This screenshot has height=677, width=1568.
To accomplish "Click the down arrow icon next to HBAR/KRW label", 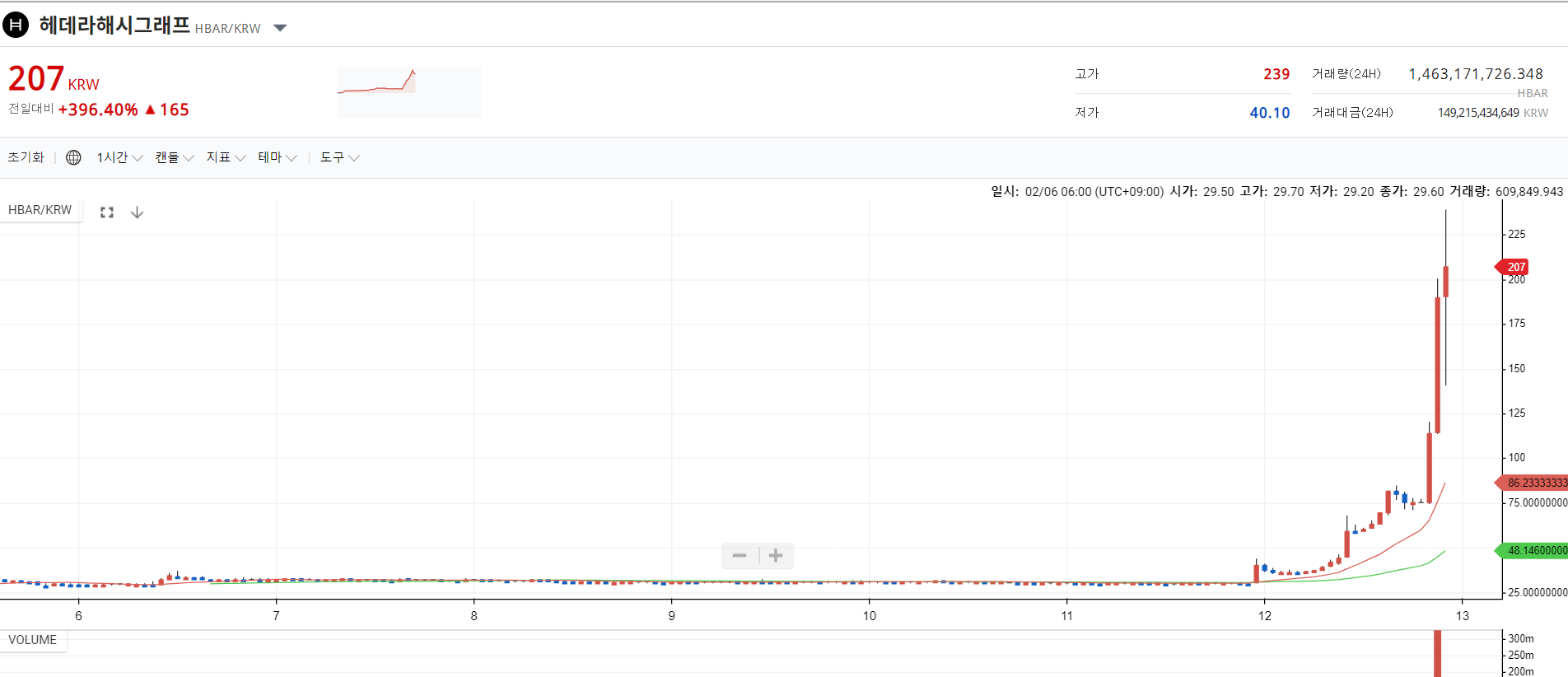I will tap(138, 212).
